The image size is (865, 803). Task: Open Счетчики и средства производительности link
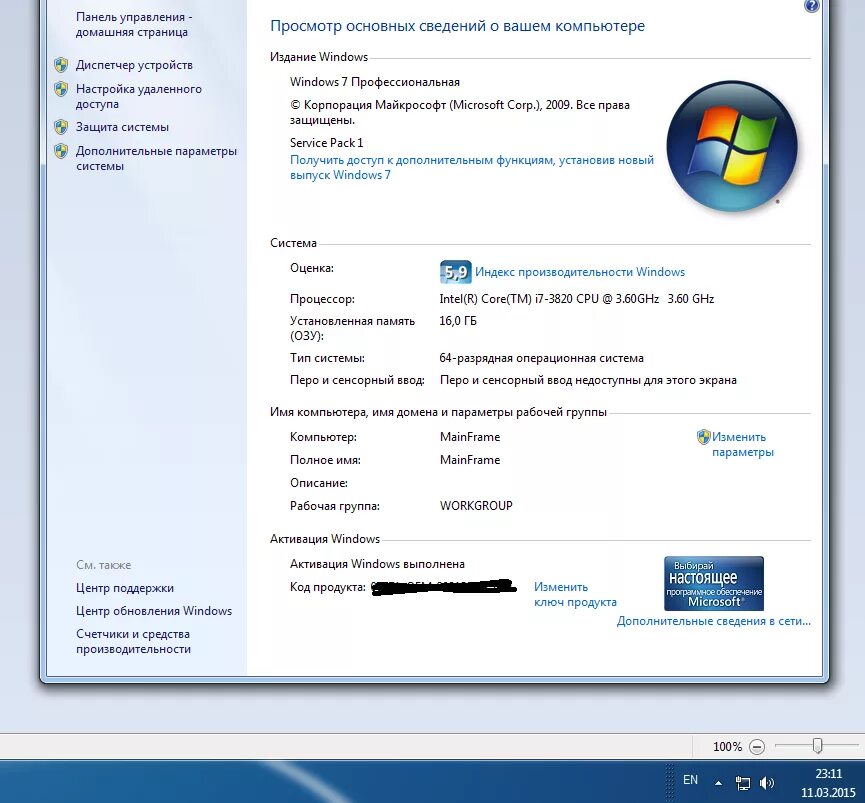133,642
